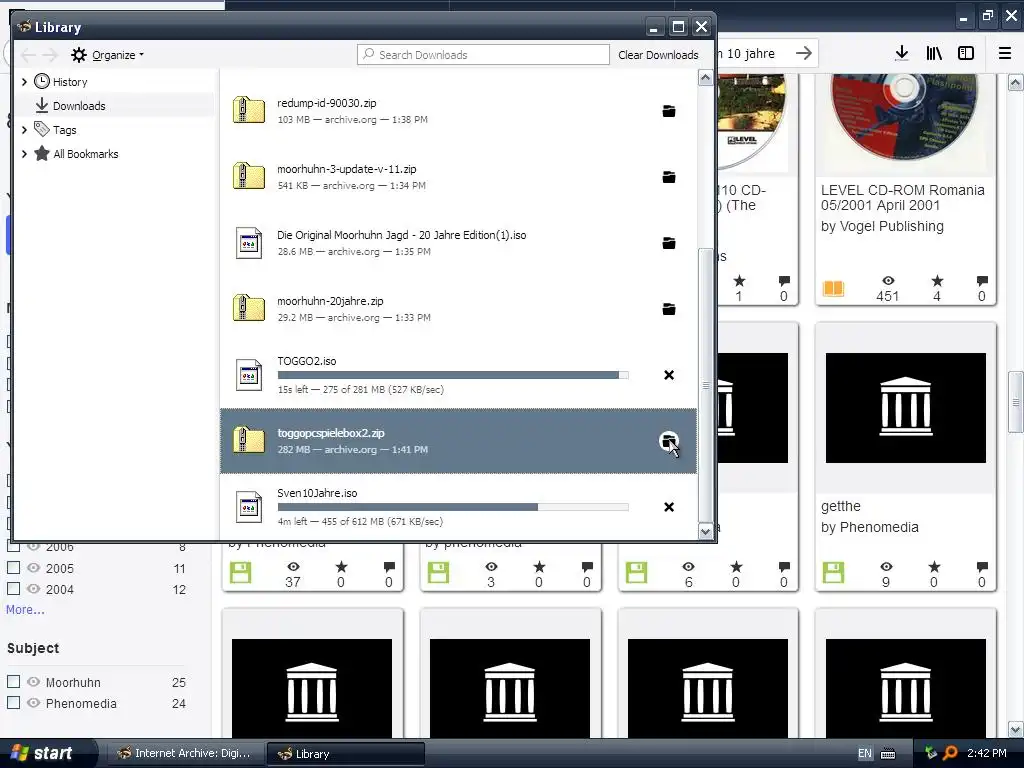
Task: Toggle the browser sidebar icon
Action: (x=966, y=54)
